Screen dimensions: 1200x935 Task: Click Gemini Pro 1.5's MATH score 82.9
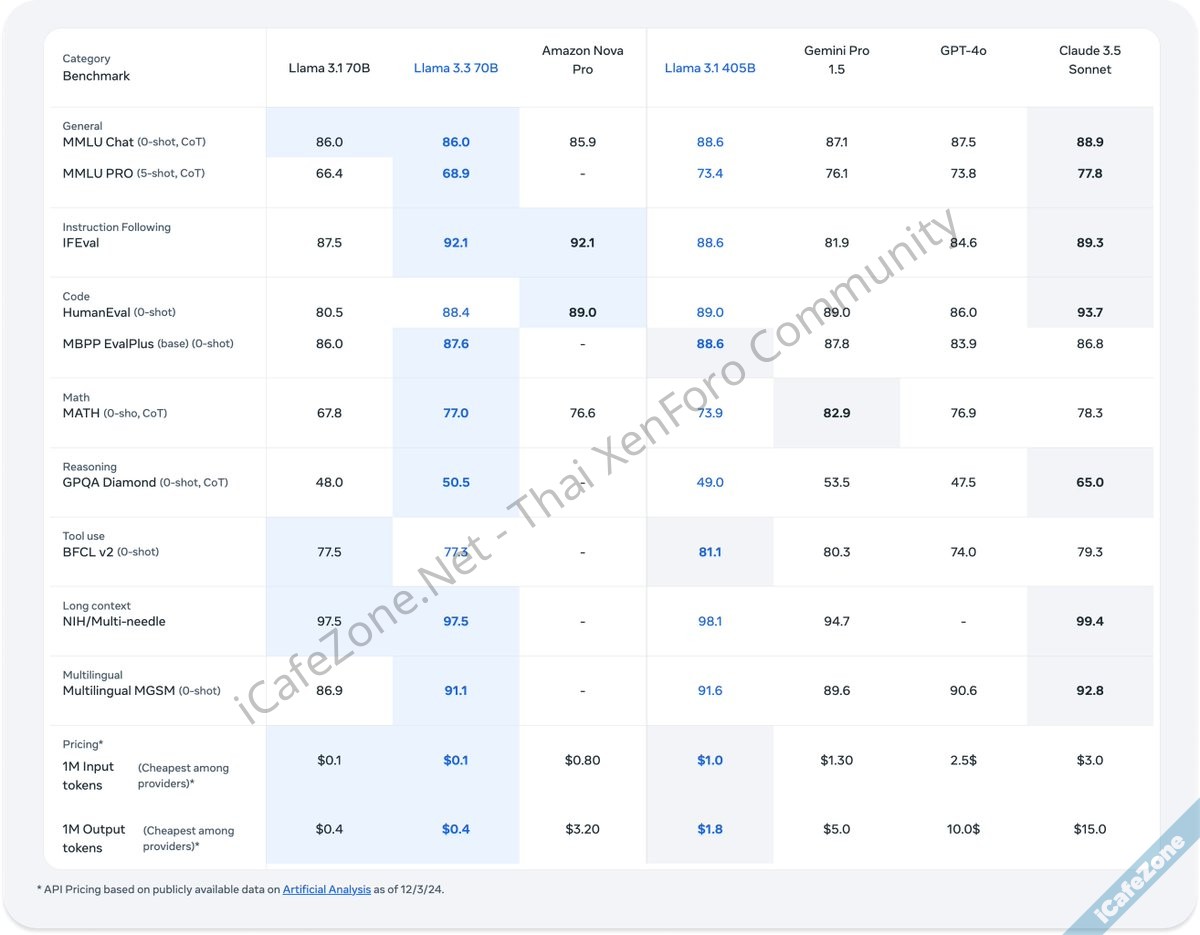(836, 413)
